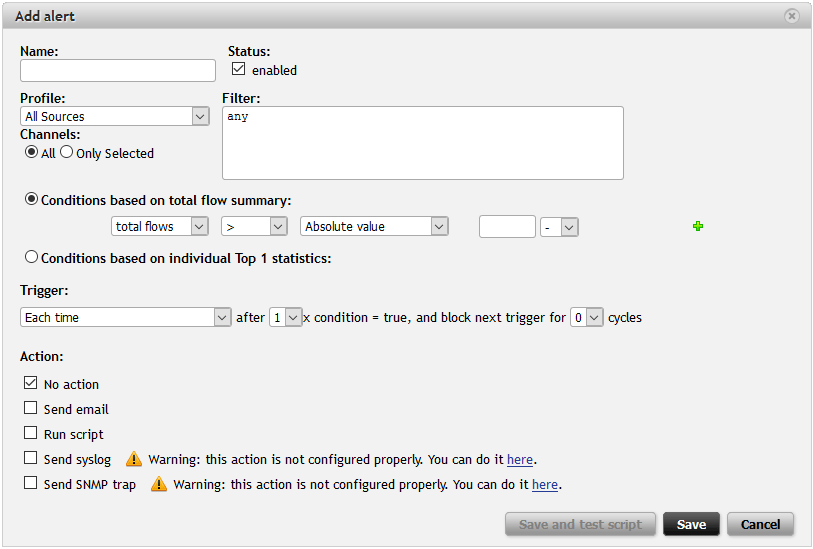Image resolution: width=813 pixels, height=549 pixels.
Task: Open the block cycles count dropdown
Action: (587, 317)
